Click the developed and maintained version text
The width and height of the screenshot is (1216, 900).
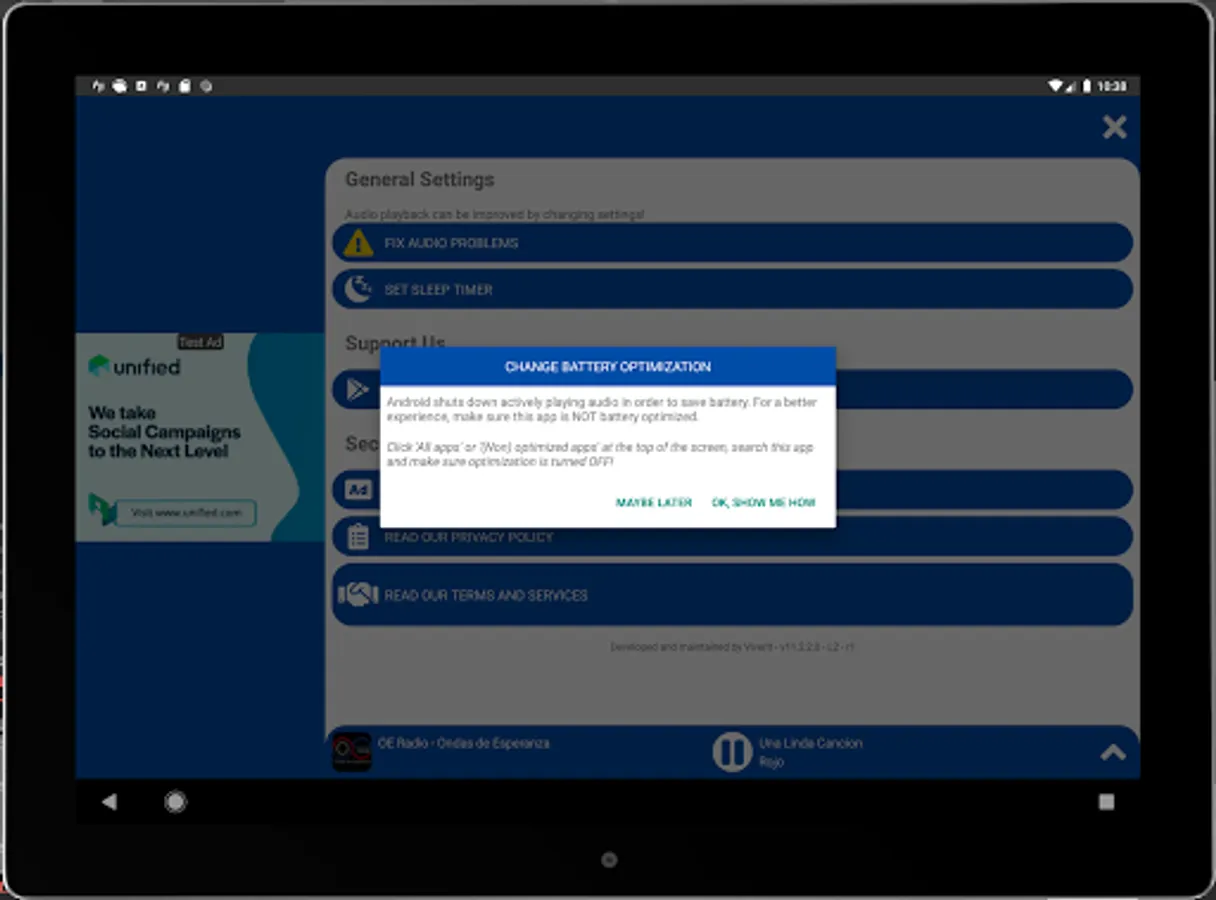coord(732,647)
